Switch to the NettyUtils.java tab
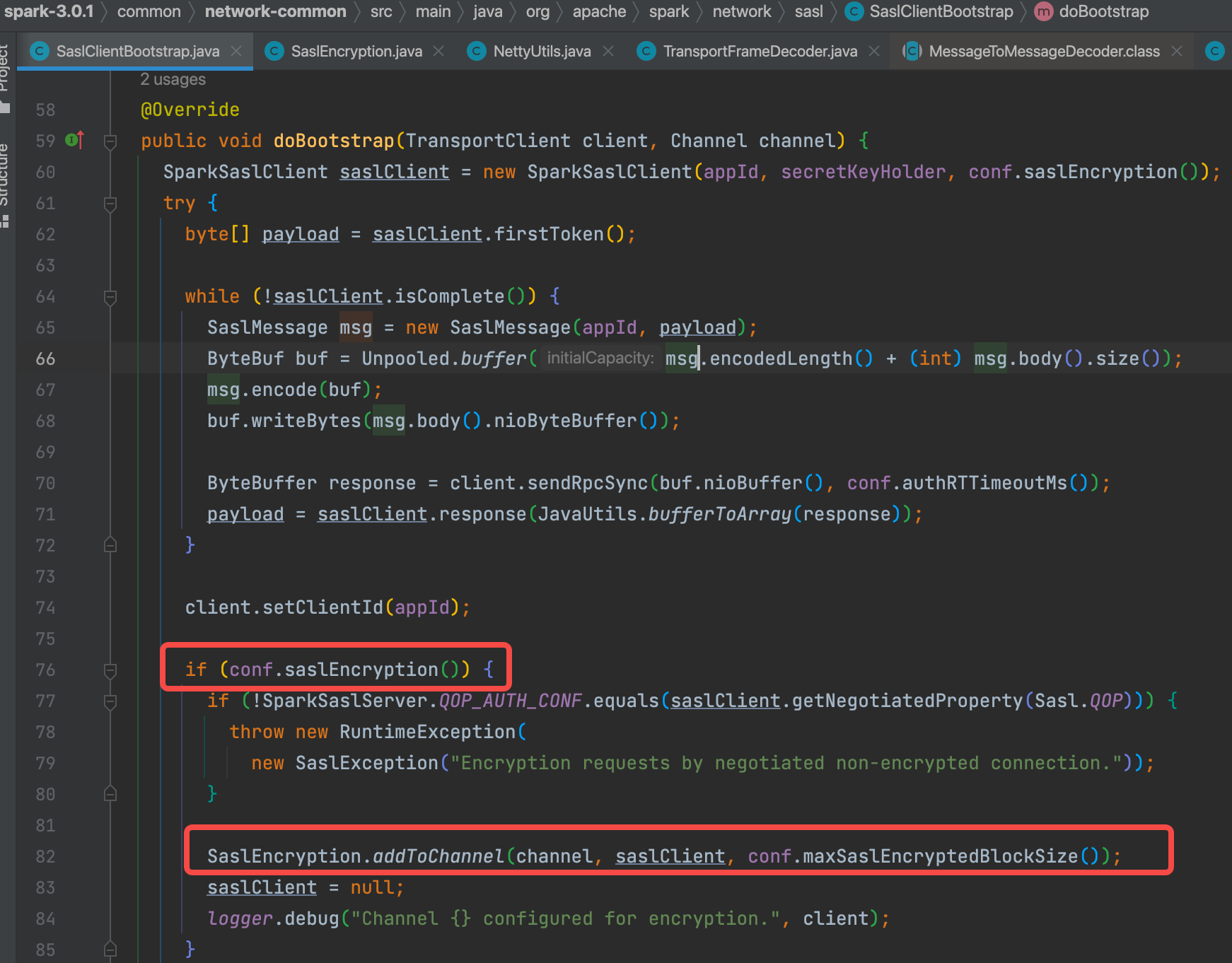 pyautogui.click(x=542, y=51)
